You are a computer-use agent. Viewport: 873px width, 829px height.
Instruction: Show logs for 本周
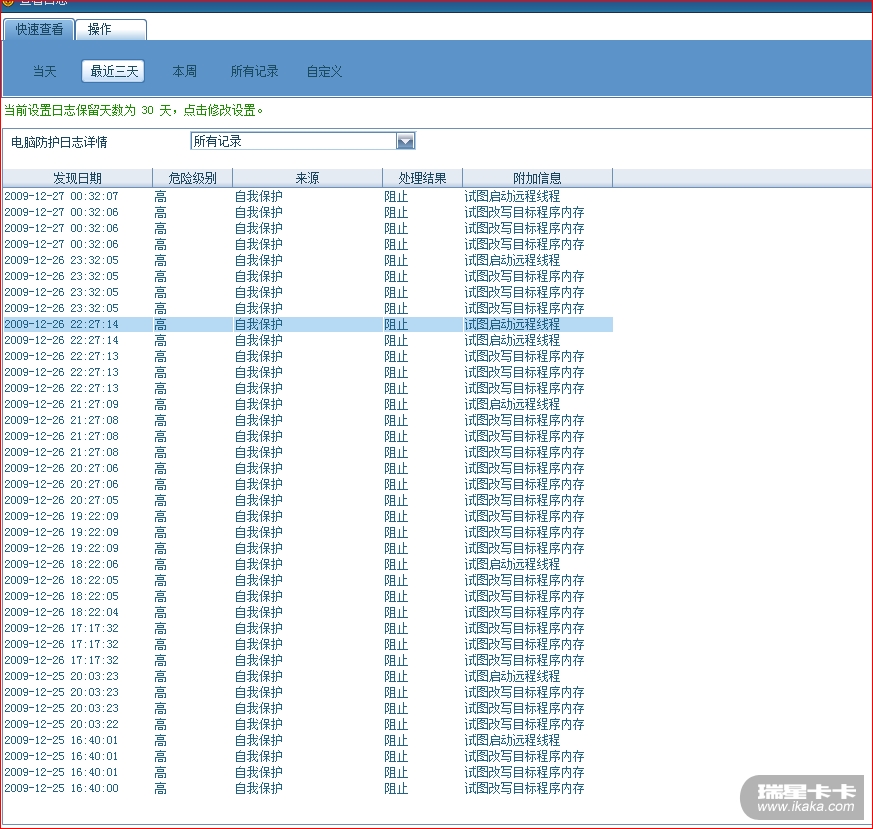coord(184,71)
